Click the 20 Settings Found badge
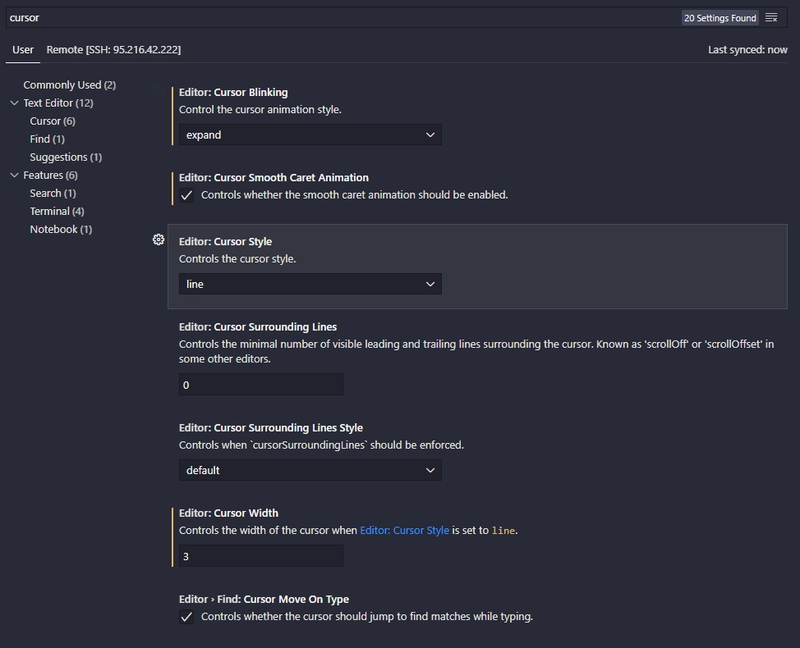Image resolution: width=800 pixels, height=648 pixels. click(720, 18)
